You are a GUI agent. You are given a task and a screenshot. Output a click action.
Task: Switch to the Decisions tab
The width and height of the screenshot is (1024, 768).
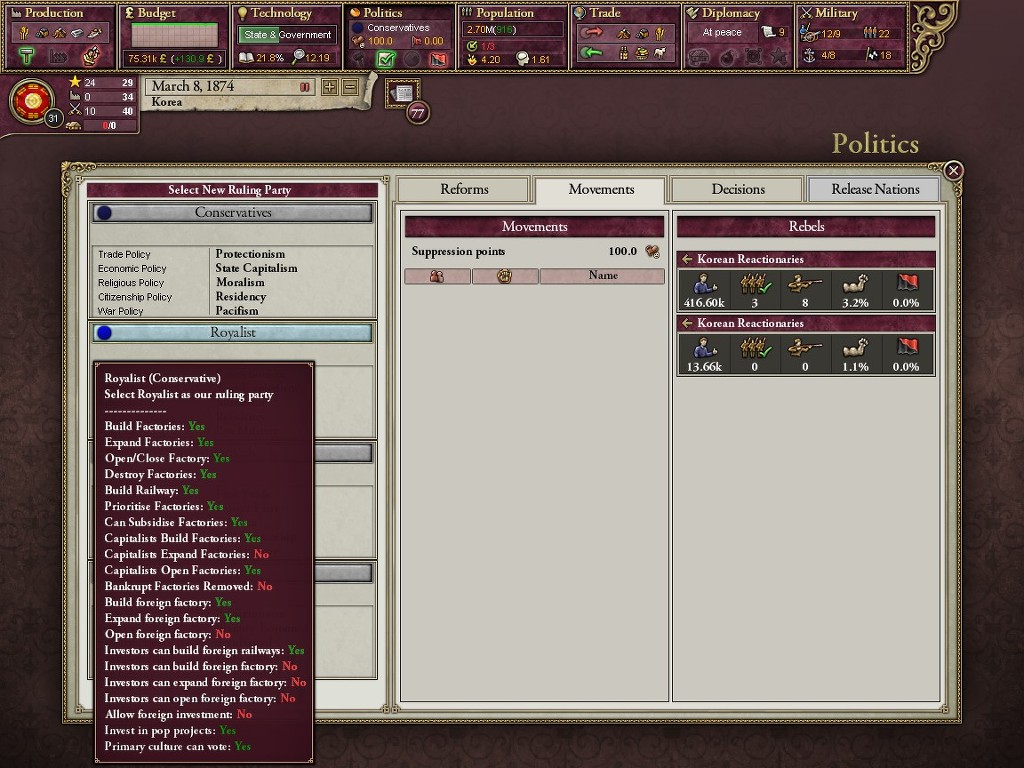point(738,189)
